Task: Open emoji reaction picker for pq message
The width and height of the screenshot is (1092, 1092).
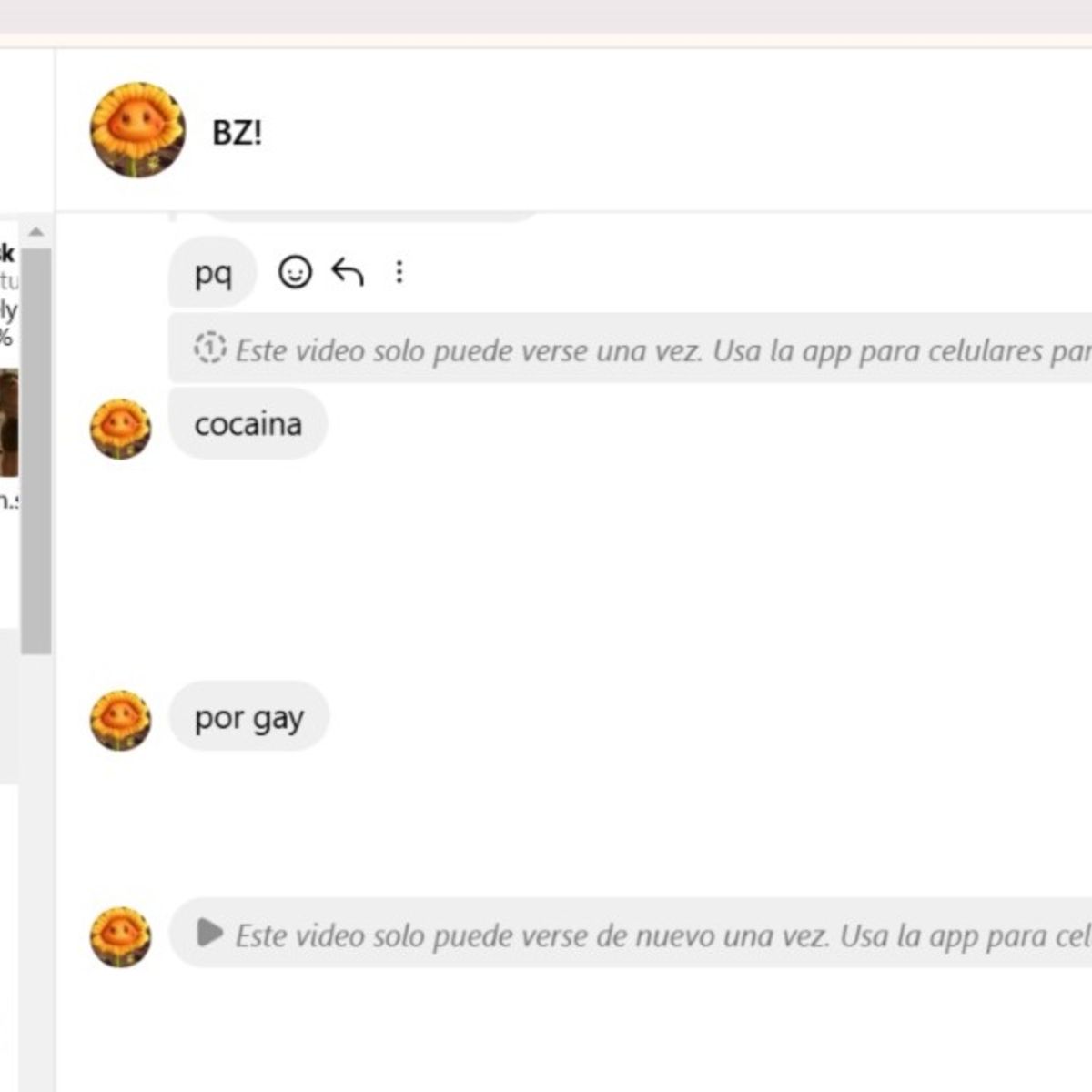Action: 295,272
